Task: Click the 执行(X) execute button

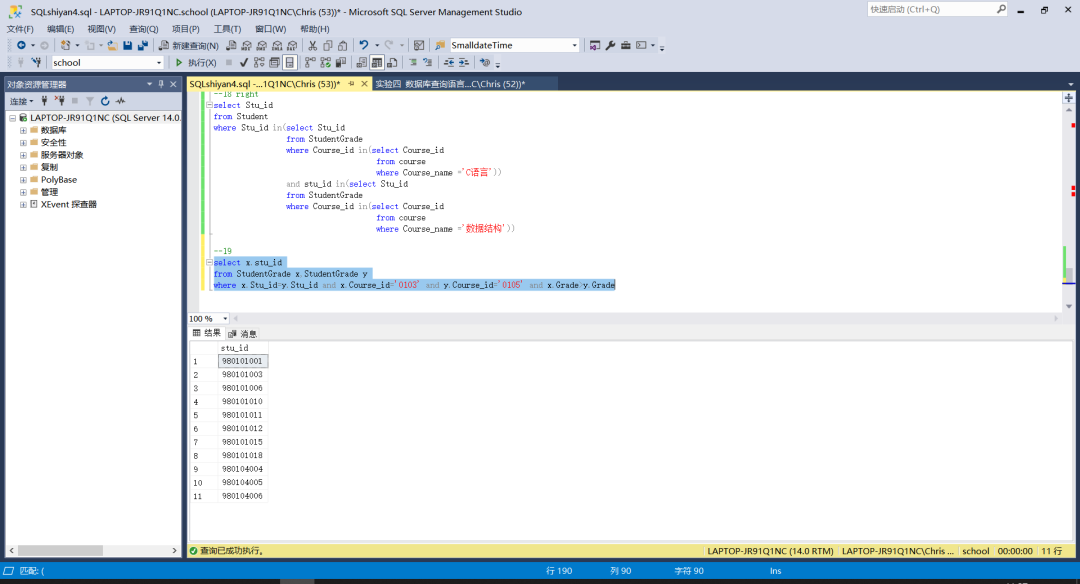Action: [196, 63]
